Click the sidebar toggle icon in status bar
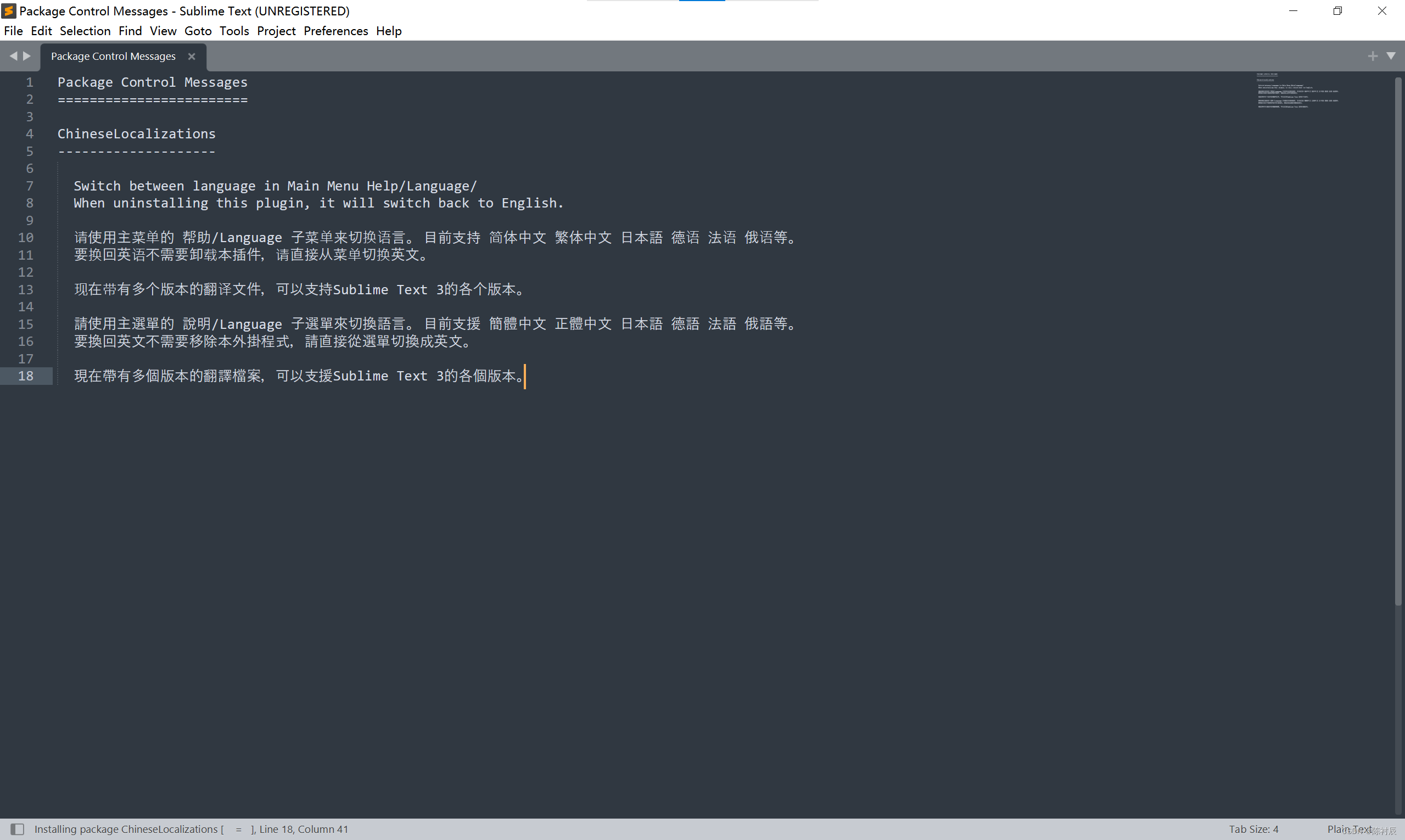 click(18, 829)
